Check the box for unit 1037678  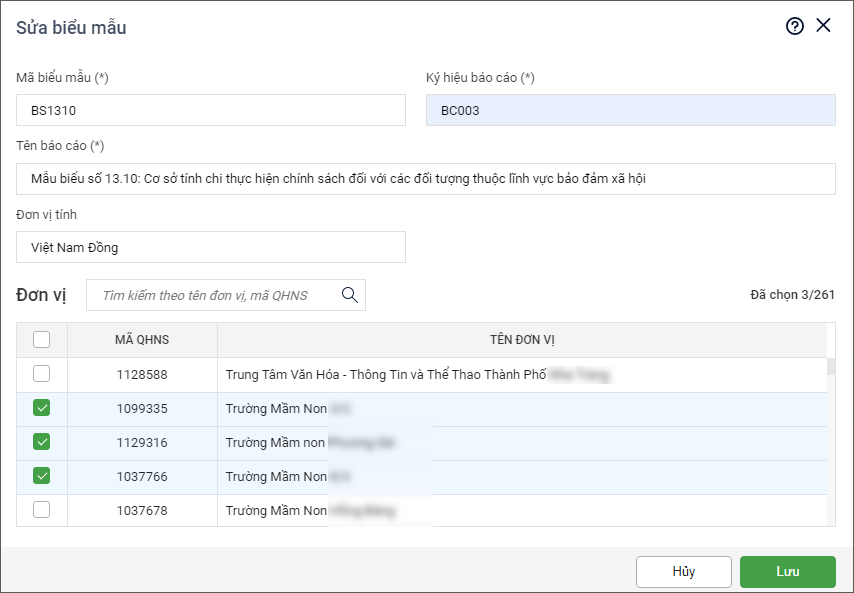[42, 510]
